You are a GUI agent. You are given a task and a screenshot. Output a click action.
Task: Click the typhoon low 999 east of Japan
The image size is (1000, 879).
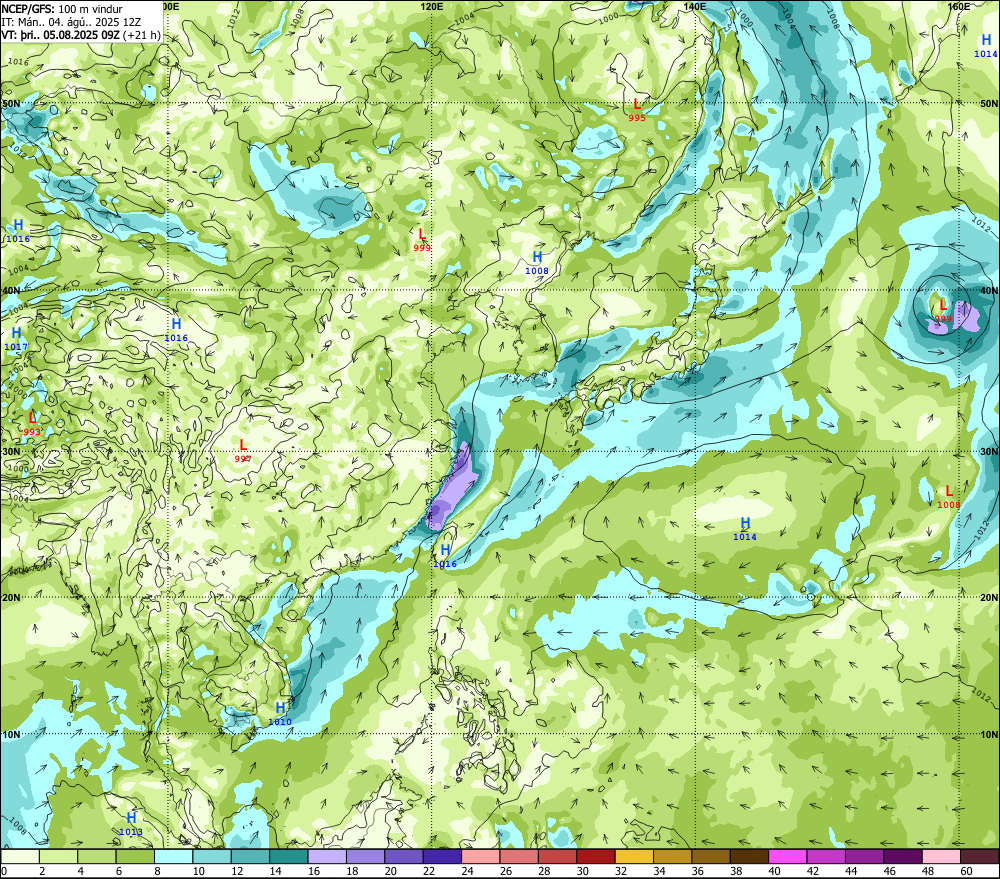pos(943,311)
